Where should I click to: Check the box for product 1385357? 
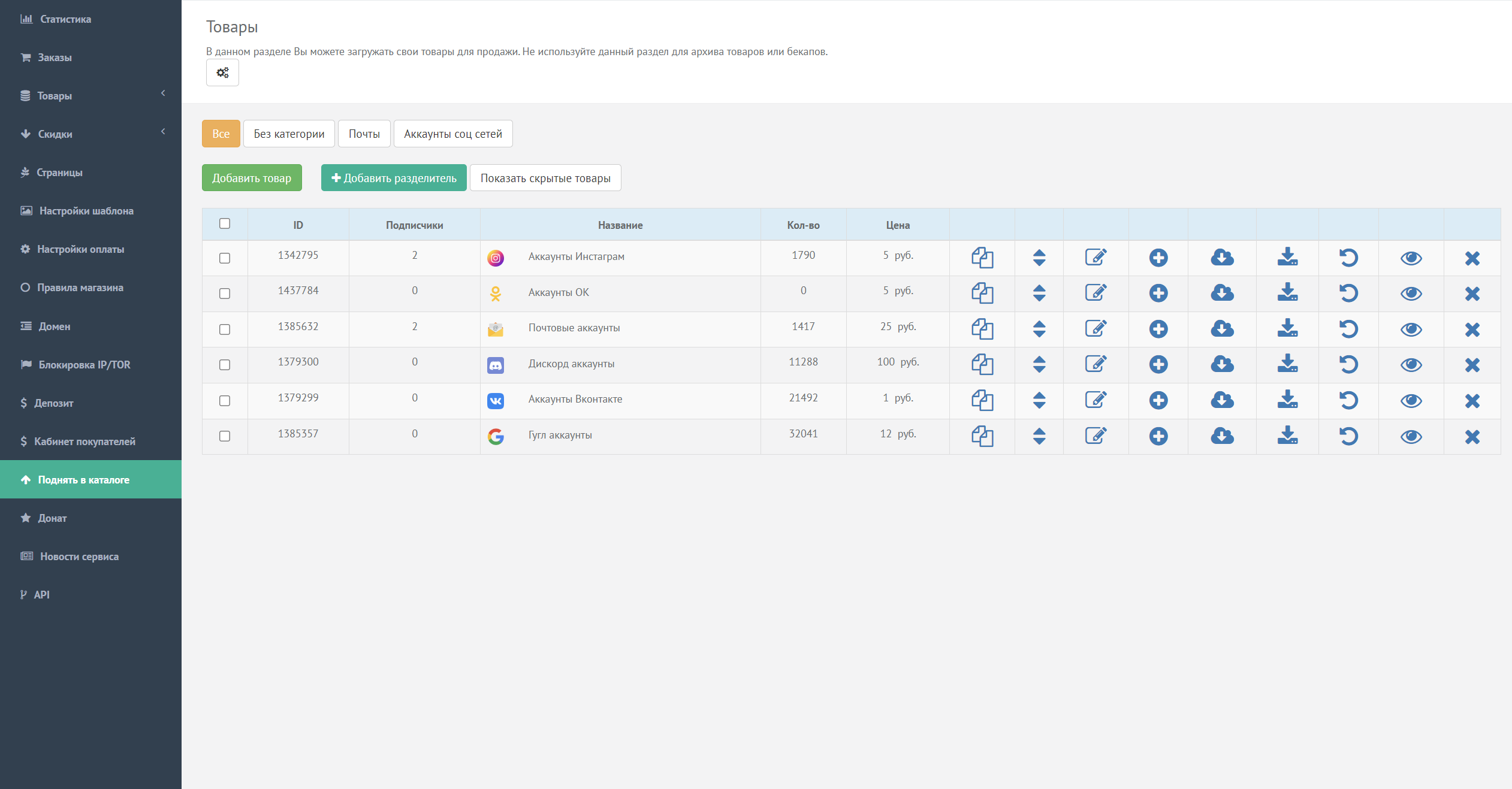click(225, 436)
